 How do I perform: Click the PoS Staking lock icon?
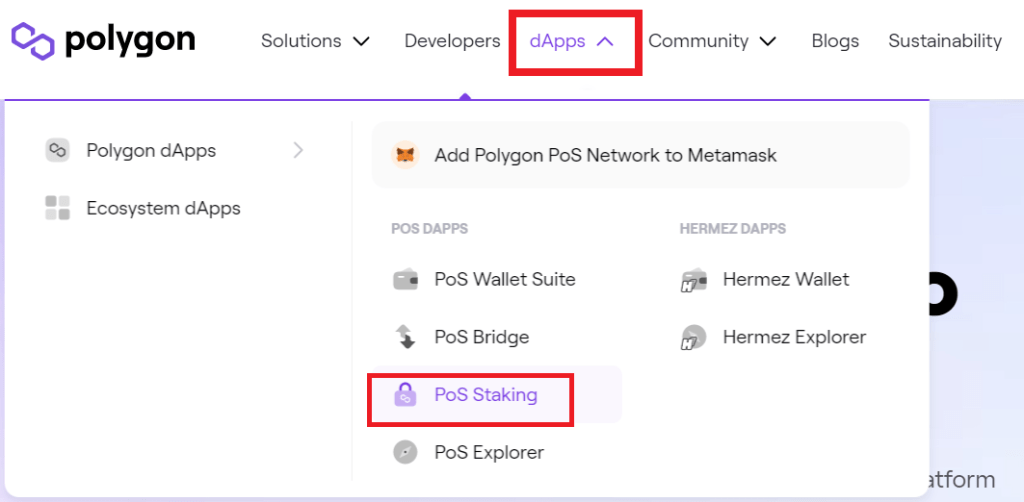click(405, 395)
